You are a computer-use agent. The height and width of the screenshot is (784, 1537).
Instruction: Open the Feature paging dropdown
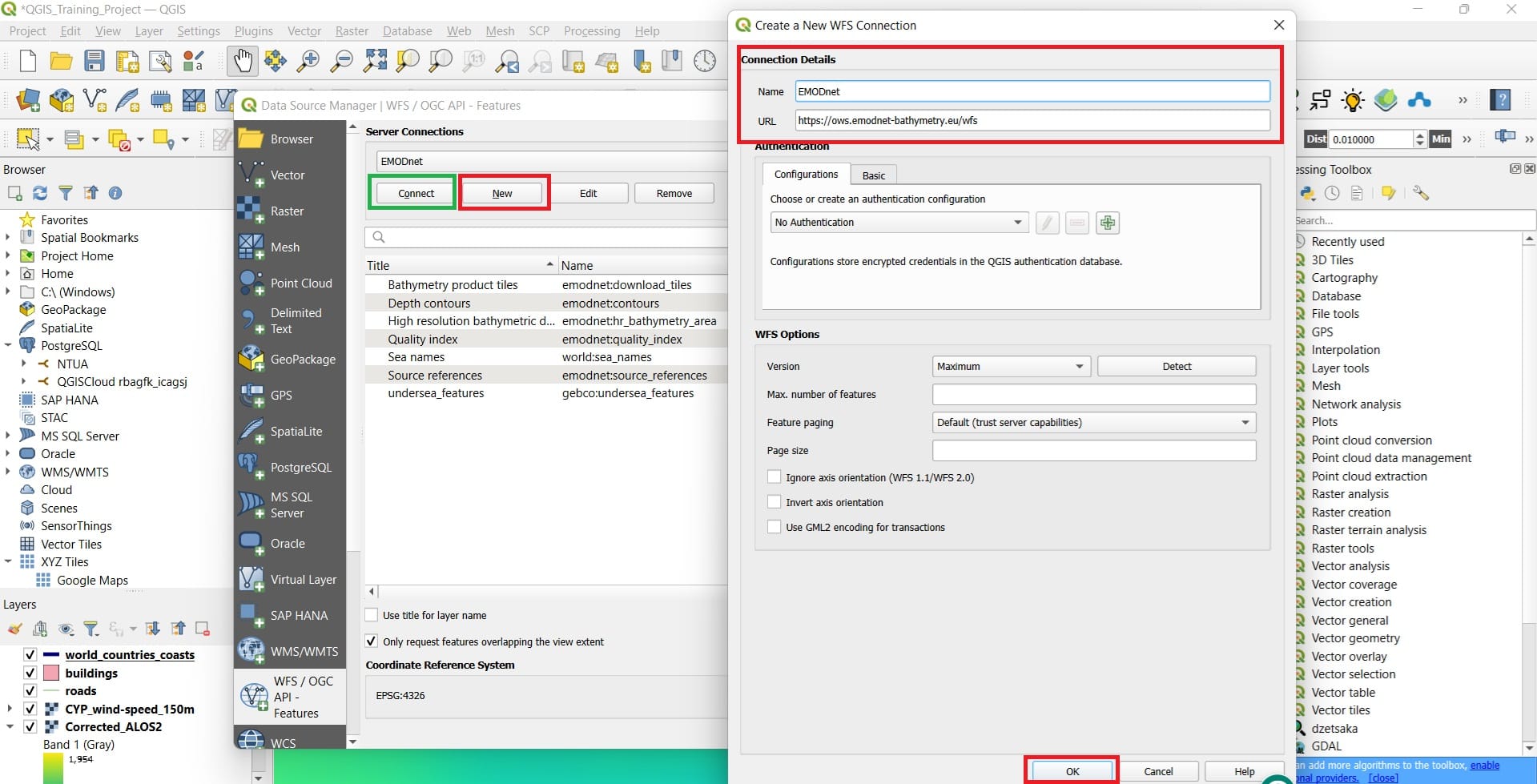click(1094, 423)
